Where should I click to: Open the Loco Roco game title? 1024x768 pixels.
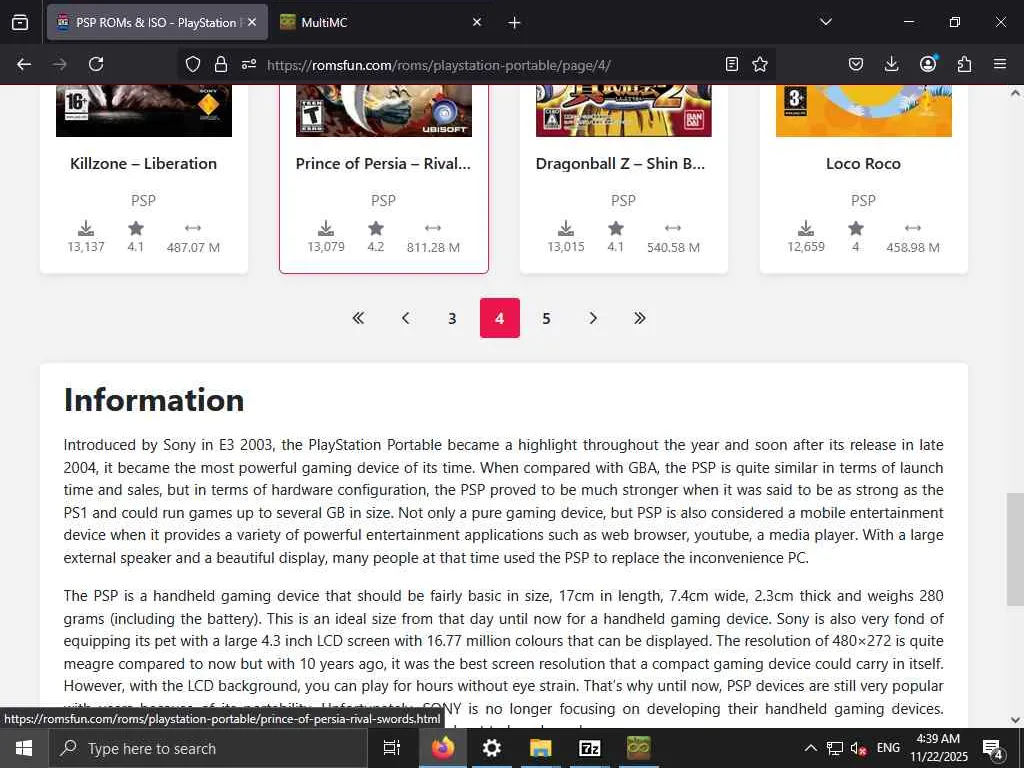tap(863, 163)
